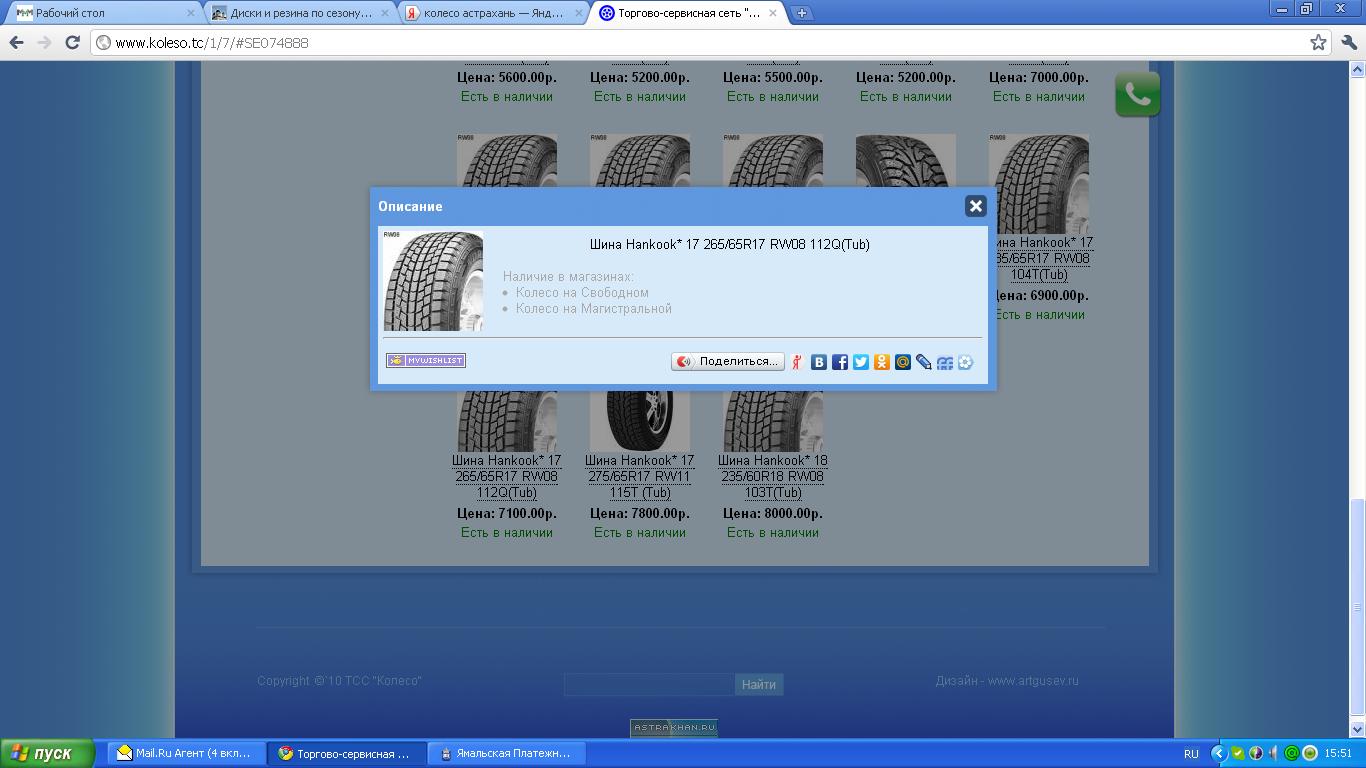1366x768 pixels.
Task: Click the address bar URL
Action: 212,43
